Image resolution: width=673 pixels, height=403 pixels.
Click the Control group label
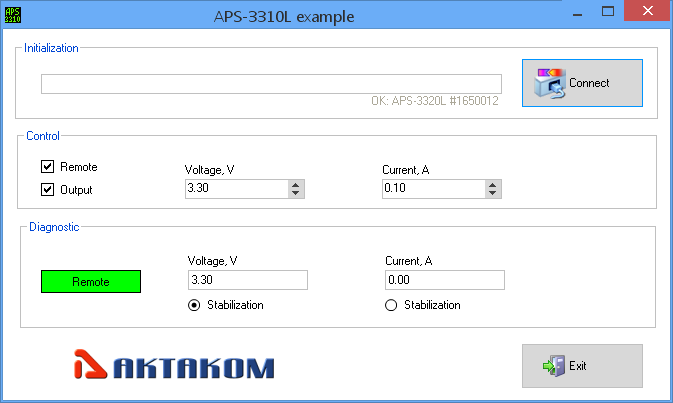(43, 136)
